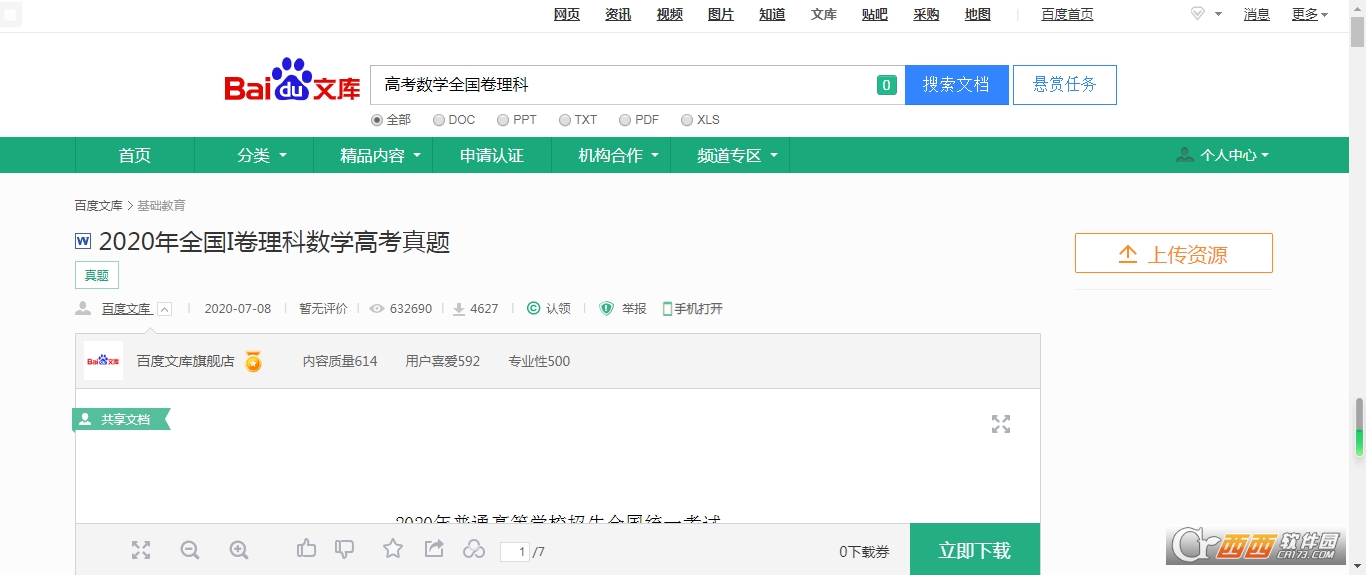Open the 百度首页 link
Screen dimensions: 1366x575
(x=1067, y=14)
